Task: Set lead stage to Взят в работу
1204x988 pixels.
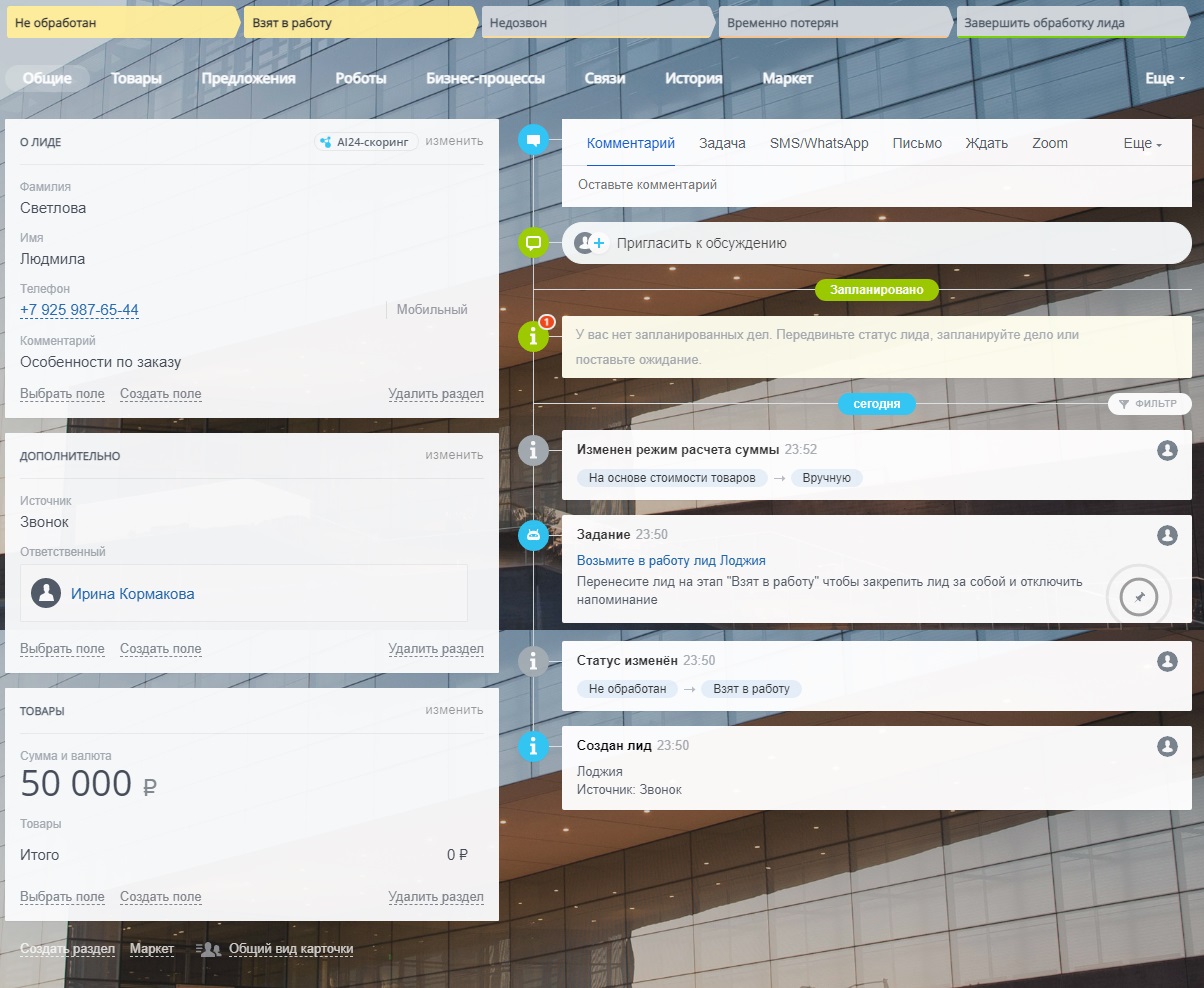Action: click(361, 22)
